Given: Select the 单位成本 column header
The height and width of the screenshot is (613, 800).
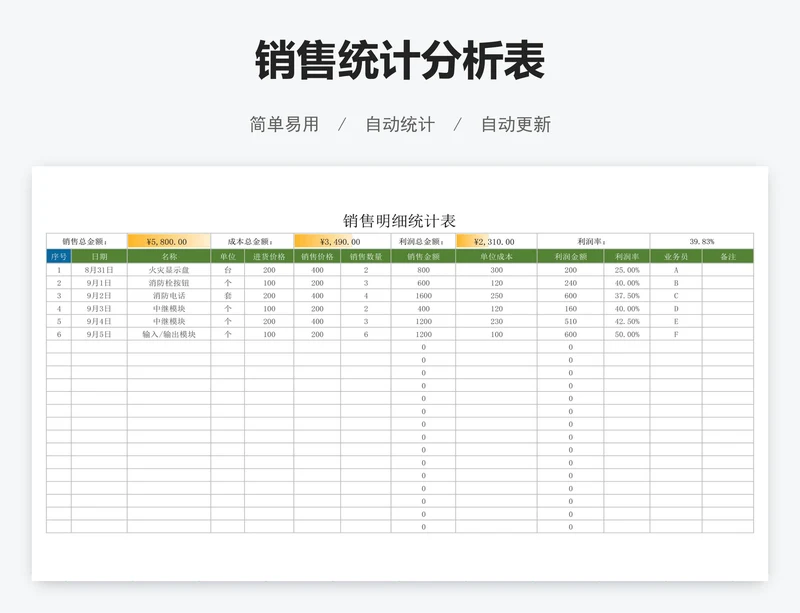Looking at the screenshot, I should 496,256.
